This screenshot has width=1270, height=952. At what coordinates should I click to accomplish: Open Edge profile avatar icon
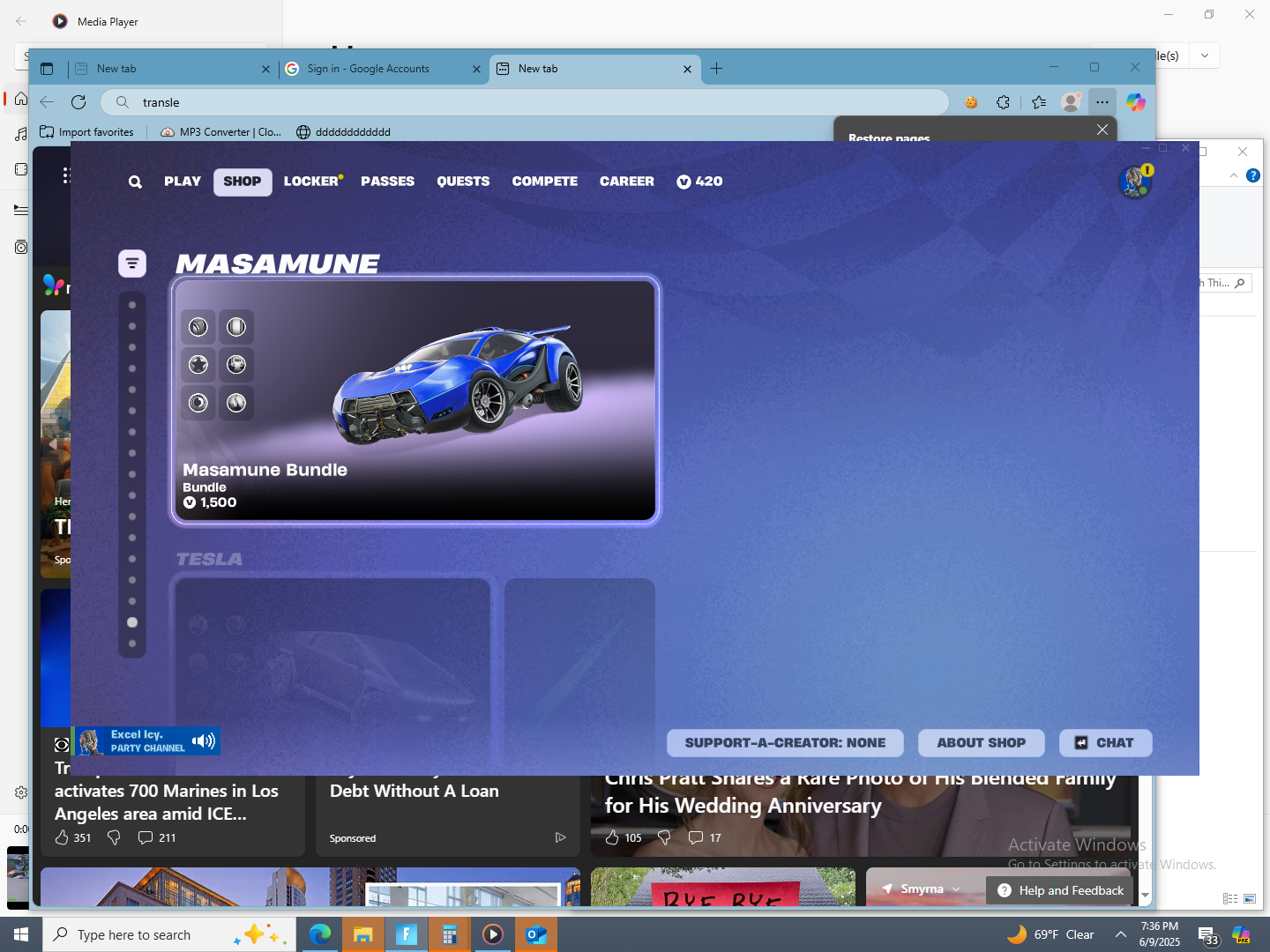[x=1071, y=102]
